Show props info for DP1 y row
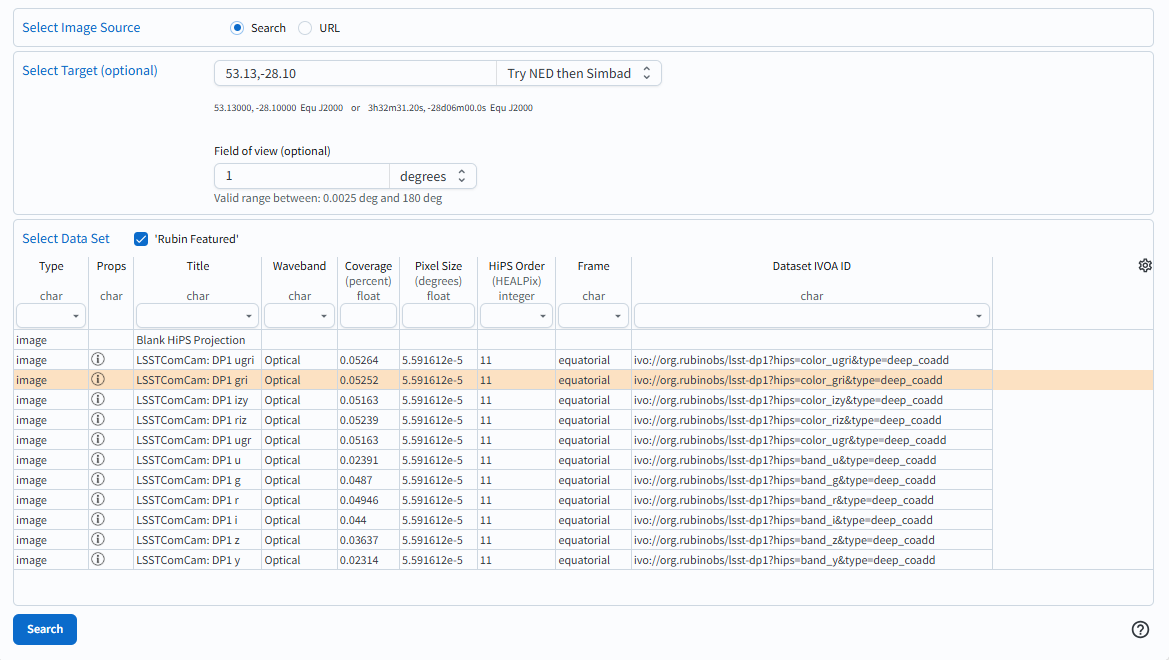 tap(98, 560)
